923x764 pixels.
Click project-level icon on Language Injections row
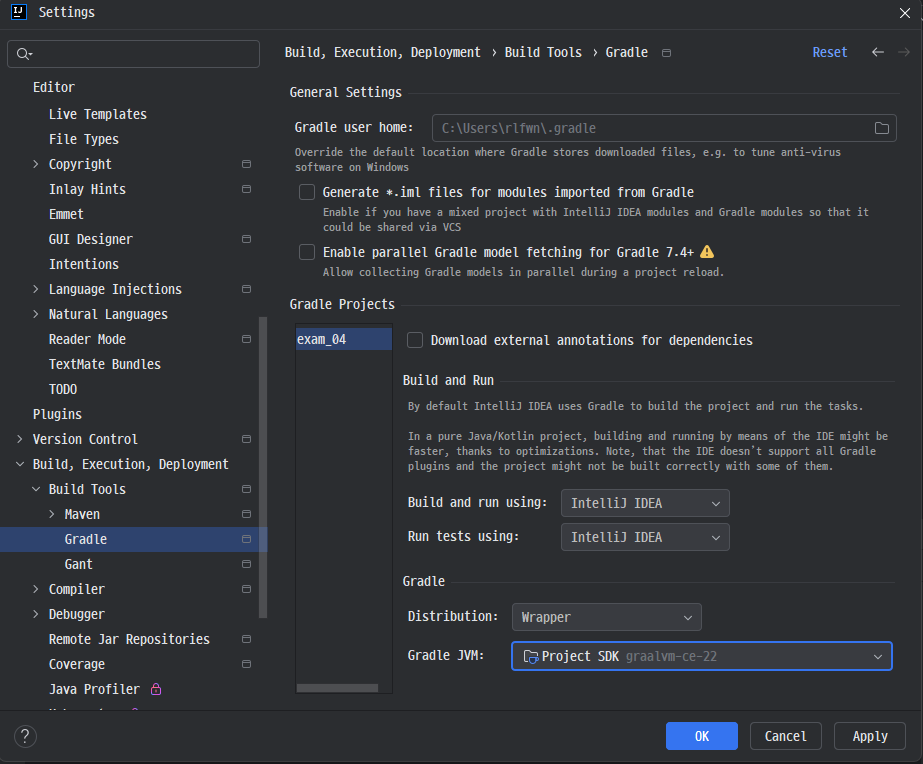(247, 289)
